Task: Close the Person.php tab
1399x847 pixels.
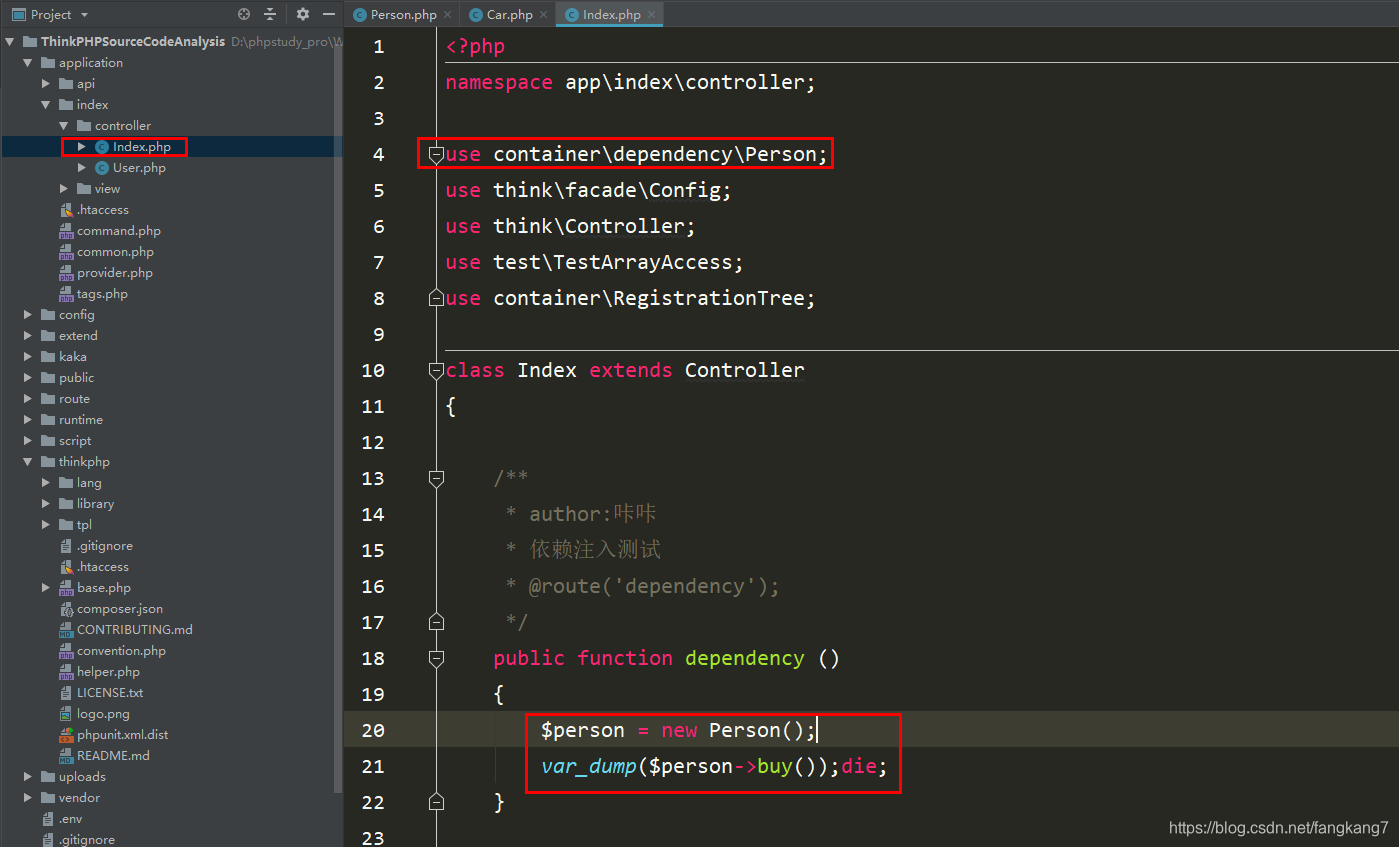Action: click(447, 15)
